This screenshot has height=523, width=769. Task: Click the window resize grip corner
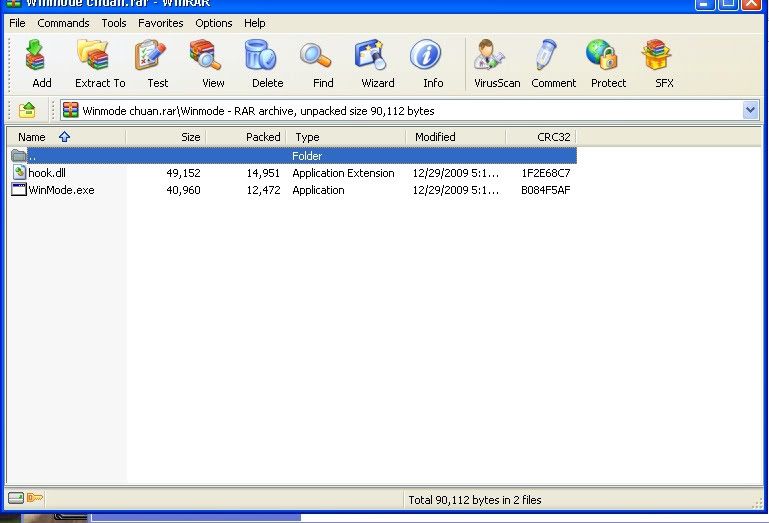pyautogui.click(x=757, y=501)
